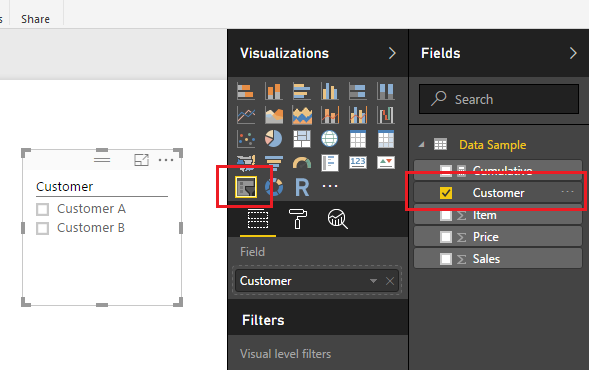Choose the 100% Stacked column chart icon
The width and height of the screenshot is (589, 370).
[x=386, y=91]
